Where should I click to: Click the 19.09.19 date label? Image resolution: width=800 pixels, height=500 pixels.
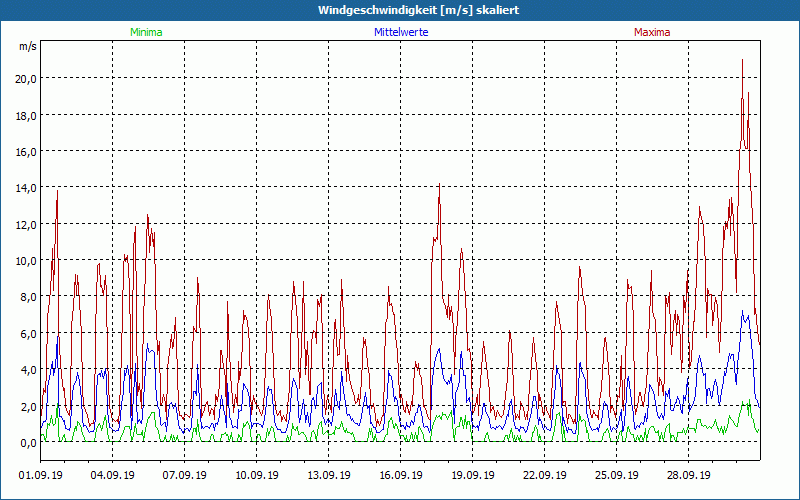[472, 476]
